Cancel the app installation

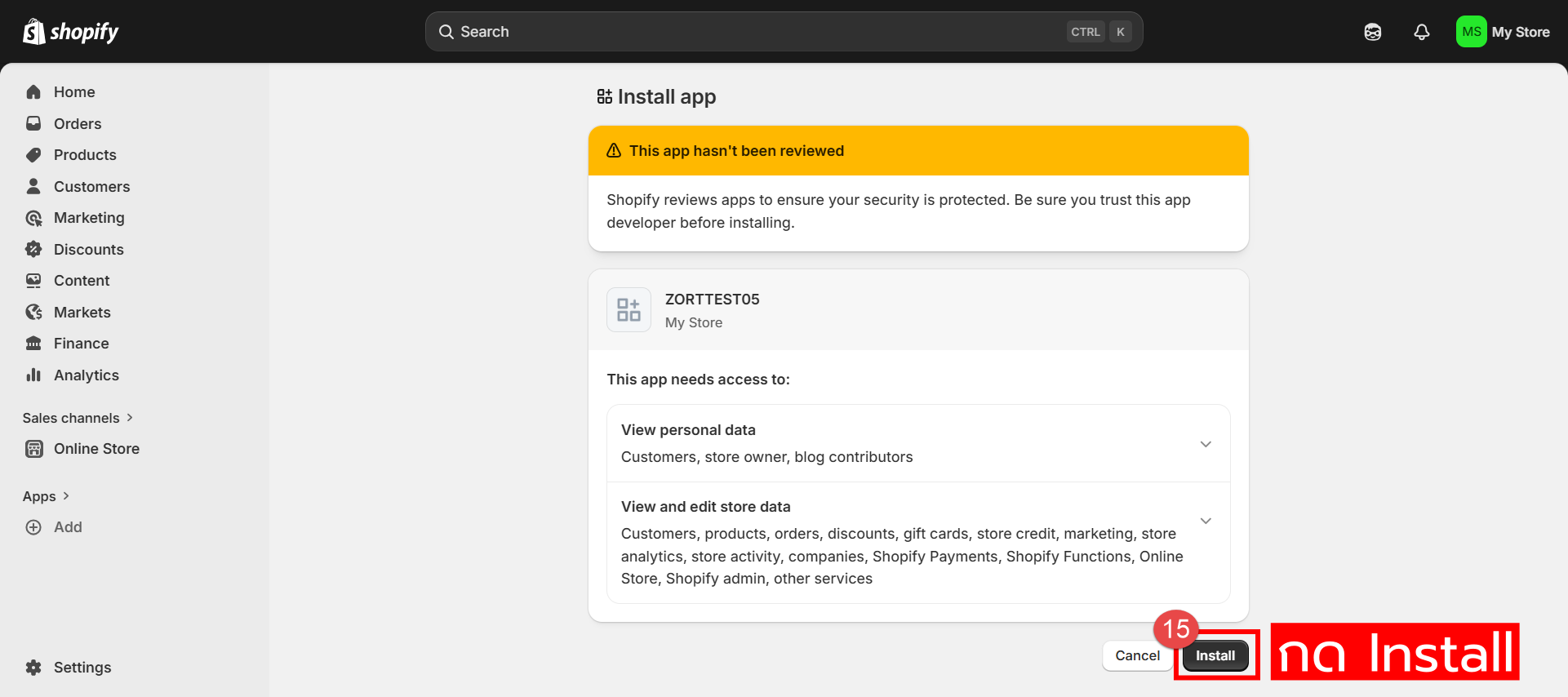(1137, 655)
